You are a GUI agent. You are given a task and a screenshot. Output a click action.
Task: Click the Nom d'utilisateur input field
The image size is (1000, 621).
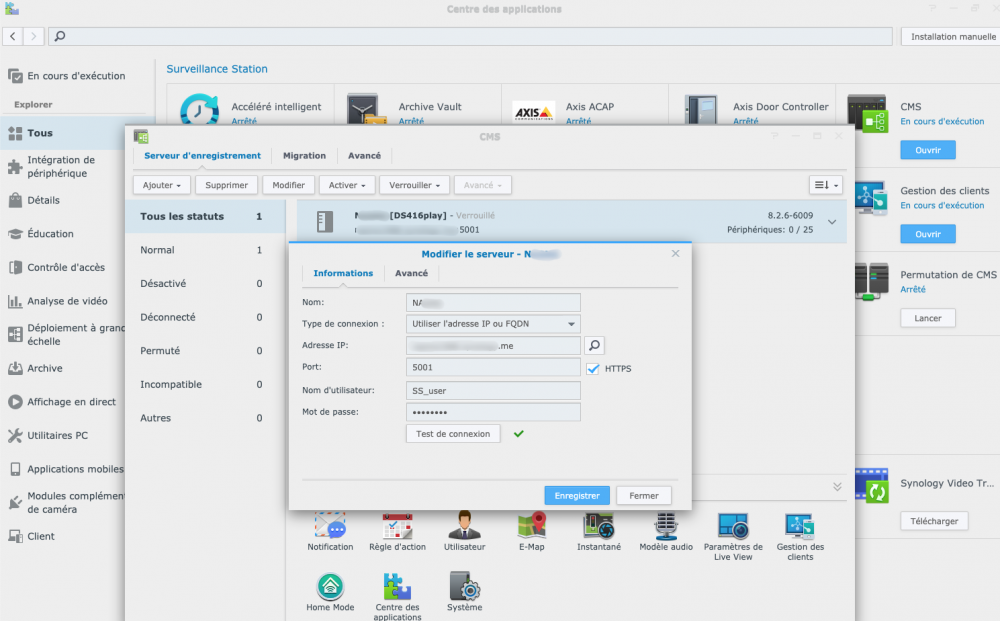(493, 390)
